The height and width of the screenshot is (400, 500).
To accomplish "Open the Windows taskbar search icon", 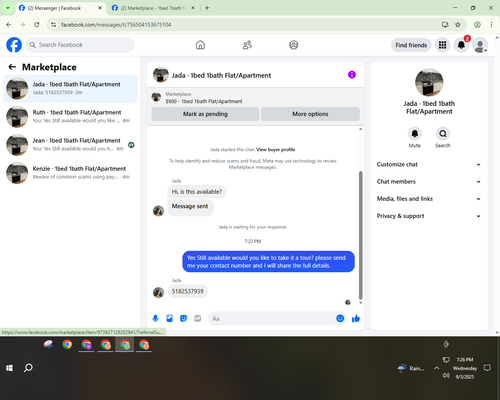I will pos(28,368).
